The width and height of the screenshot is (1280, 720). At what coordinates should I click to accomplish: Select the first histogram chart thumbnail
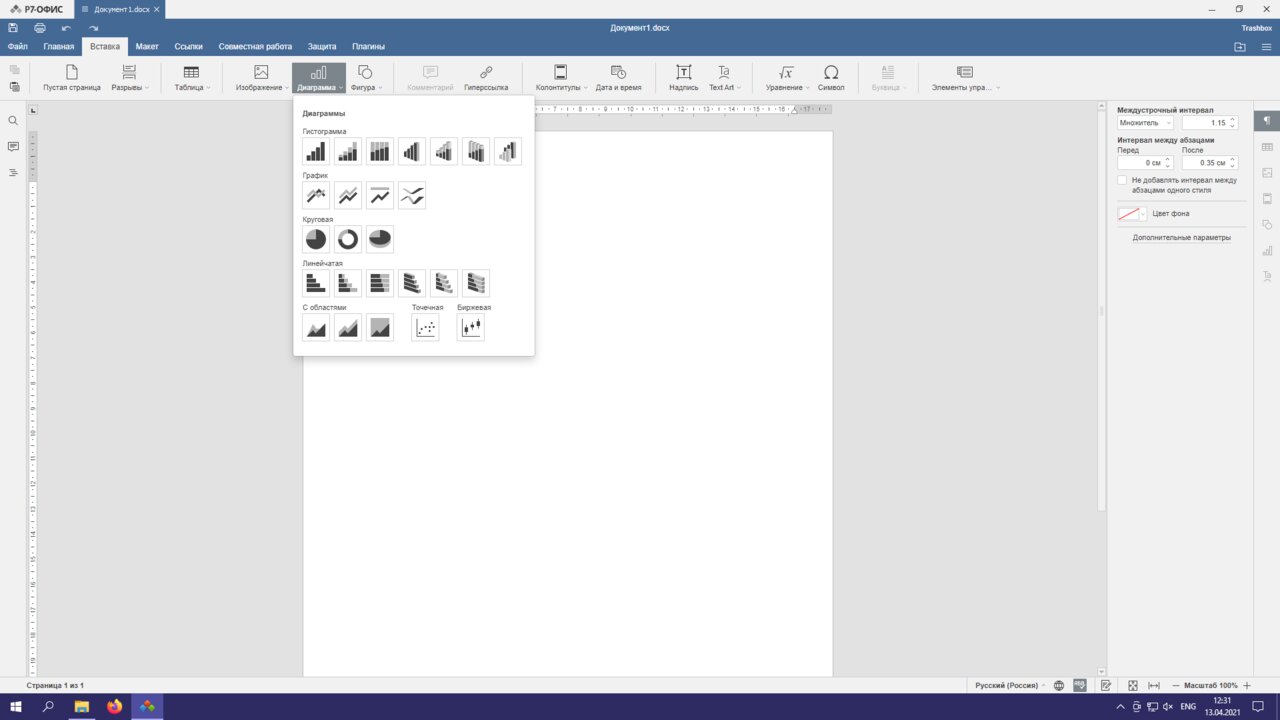(316, 151)
